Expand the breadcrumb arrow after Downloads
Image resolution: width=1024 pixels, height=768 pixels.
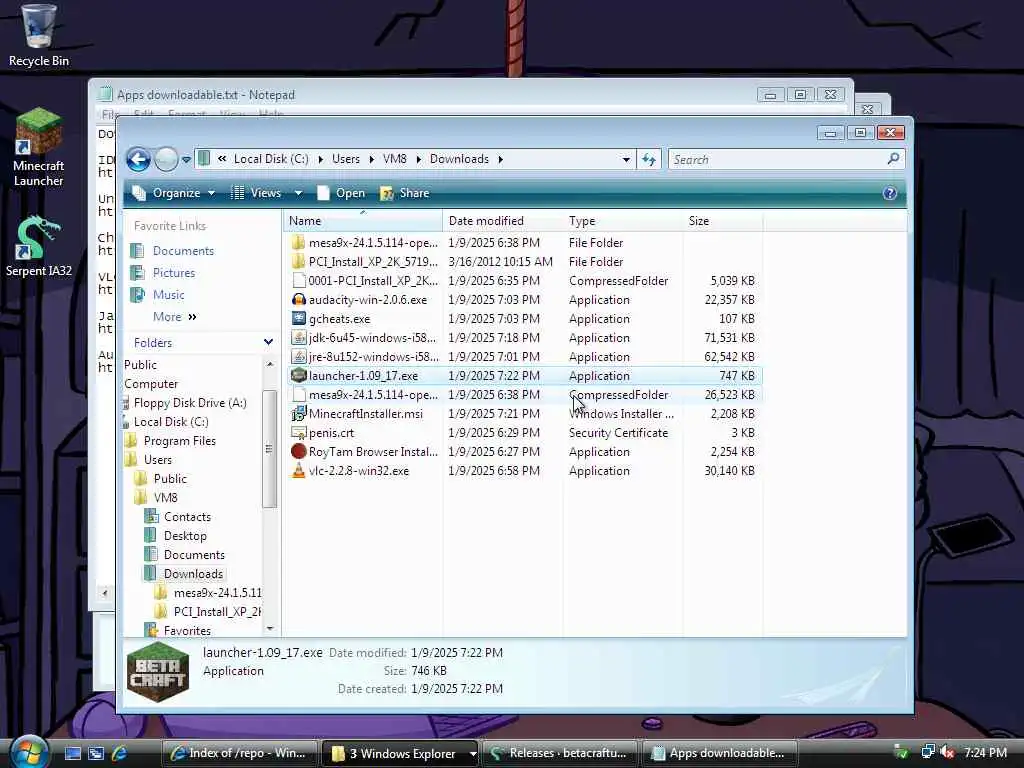[x=501, y=159]
